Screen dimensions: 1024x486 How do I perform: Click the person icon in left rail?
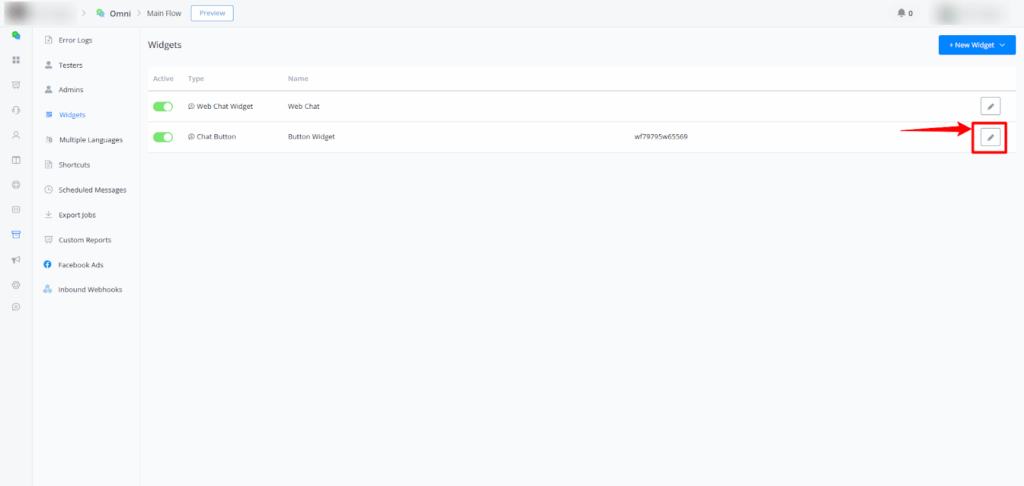(16, 135)
